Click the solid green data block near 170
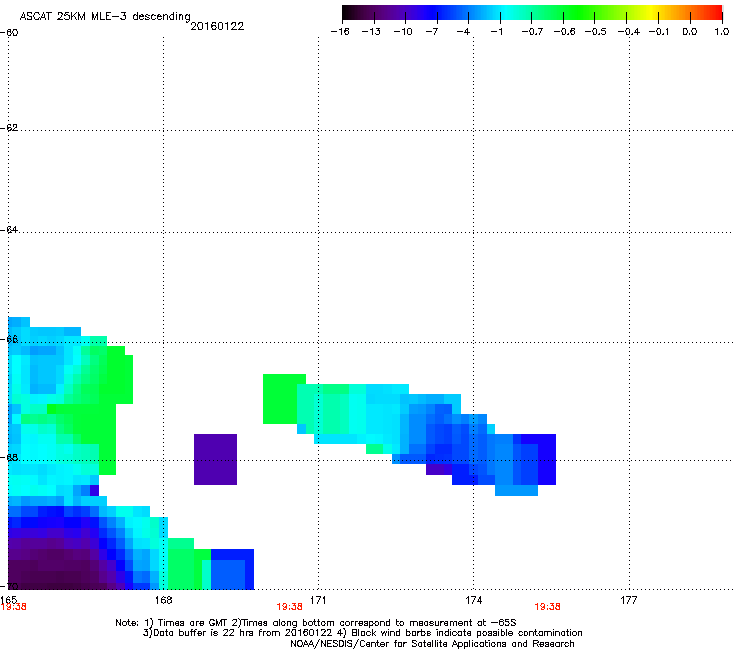This screenshot has height=650, width=740. tap(280, 399)
